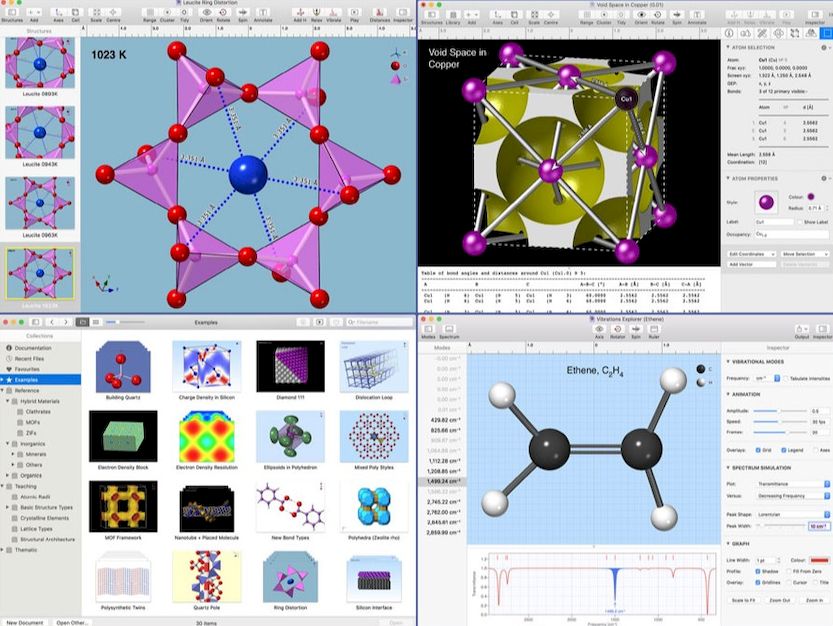
Task: Open the Library browser in Void Space window
Action: coord(452,13)
